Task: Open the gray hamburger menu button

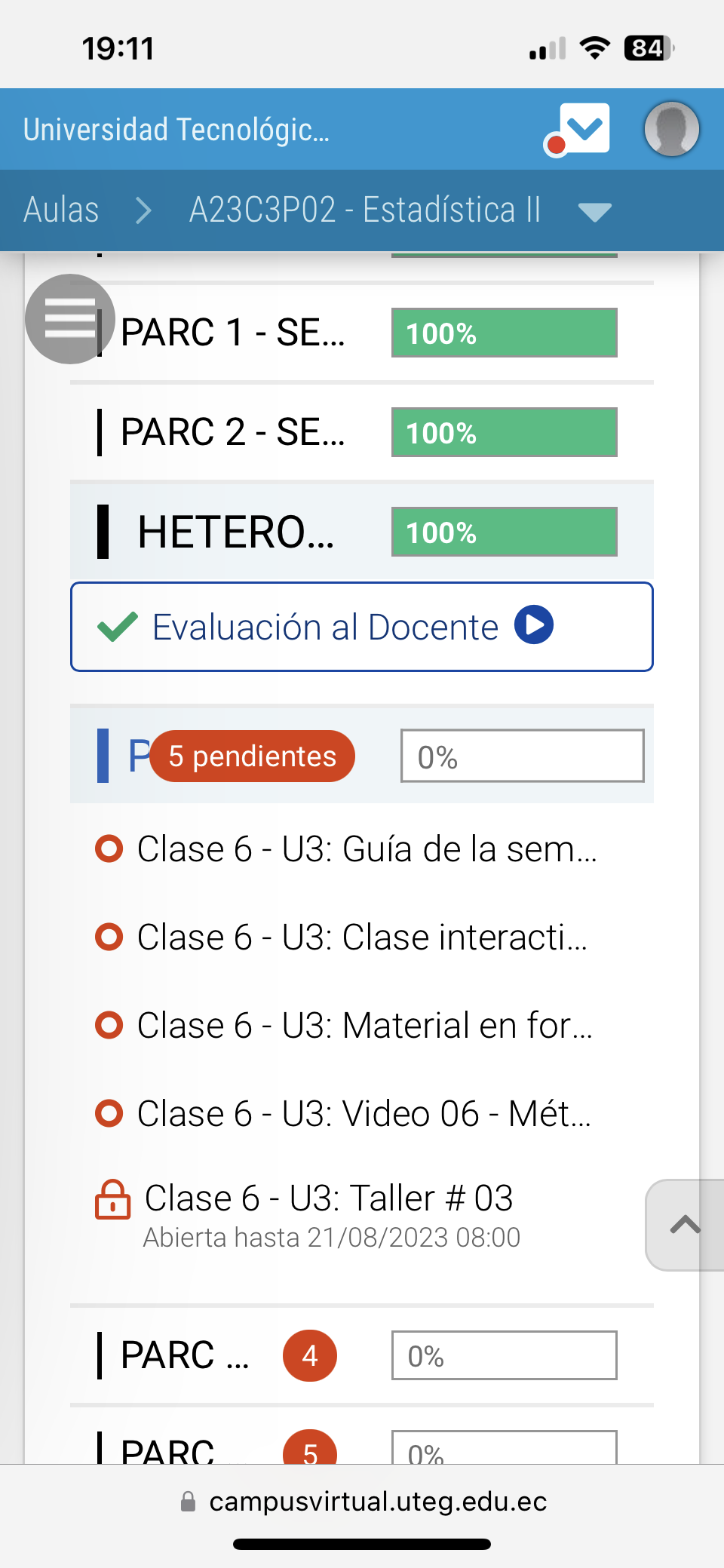Action: pyautogui.click(x=69, y=319)
